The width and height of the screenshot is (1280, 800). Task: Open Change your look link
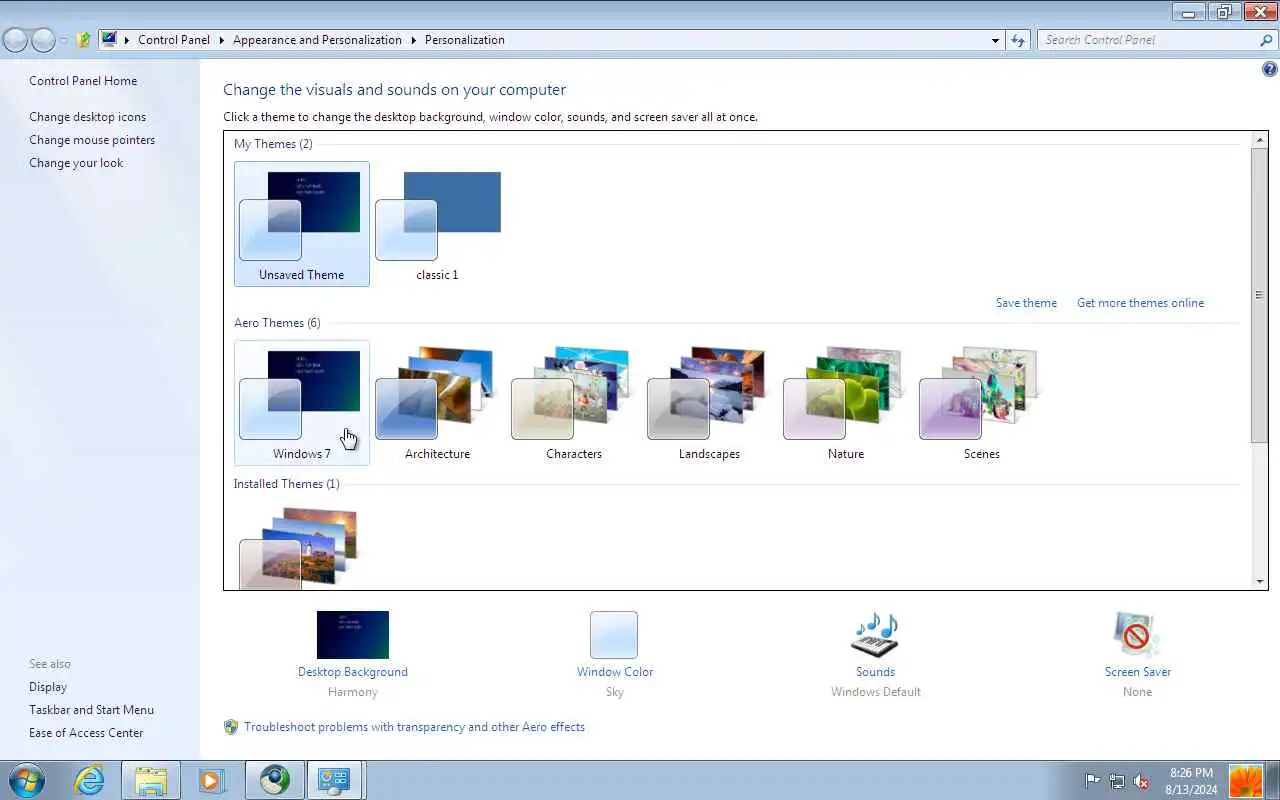point(76,163)
